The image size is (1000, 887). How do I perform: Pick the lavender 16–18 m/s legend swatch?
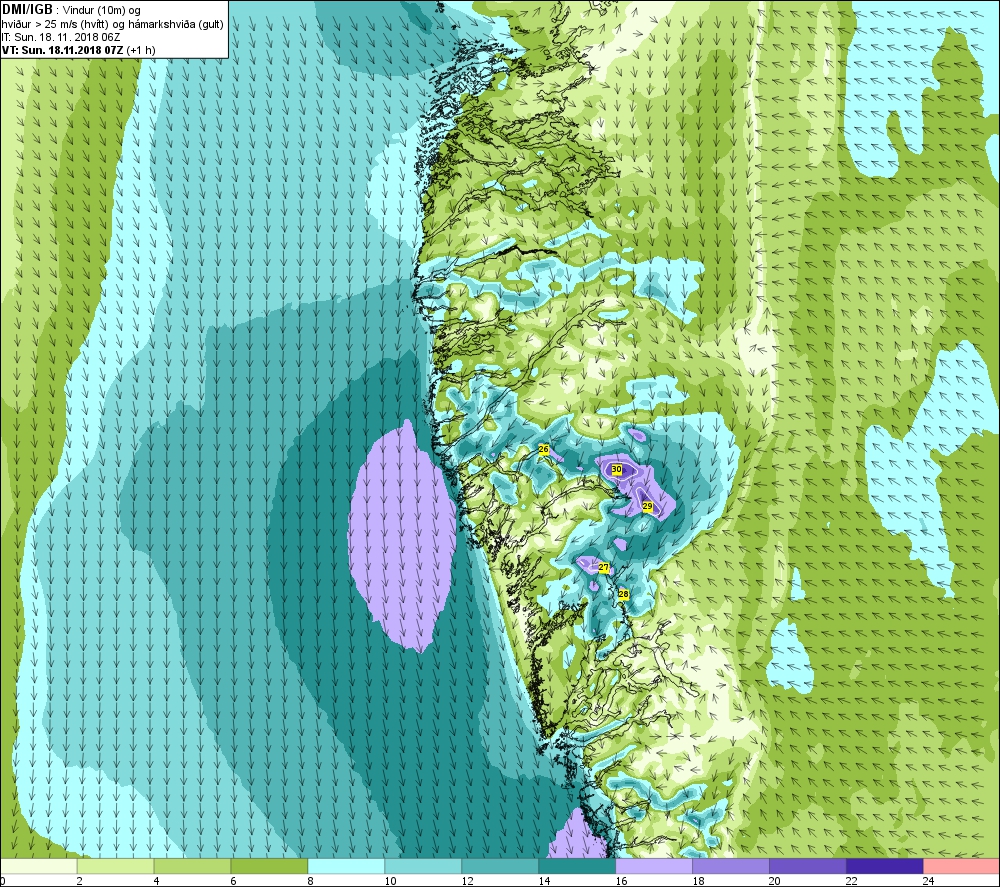click(654, 866)
